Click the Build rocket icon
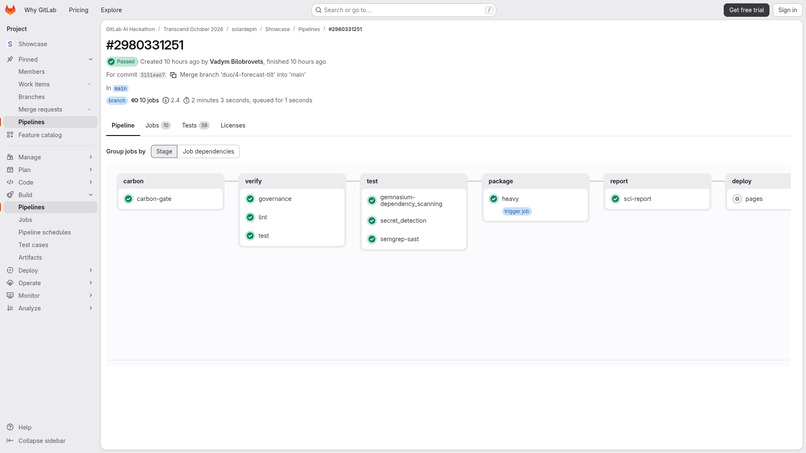806x453 pixels. click(x=10, y=195)
